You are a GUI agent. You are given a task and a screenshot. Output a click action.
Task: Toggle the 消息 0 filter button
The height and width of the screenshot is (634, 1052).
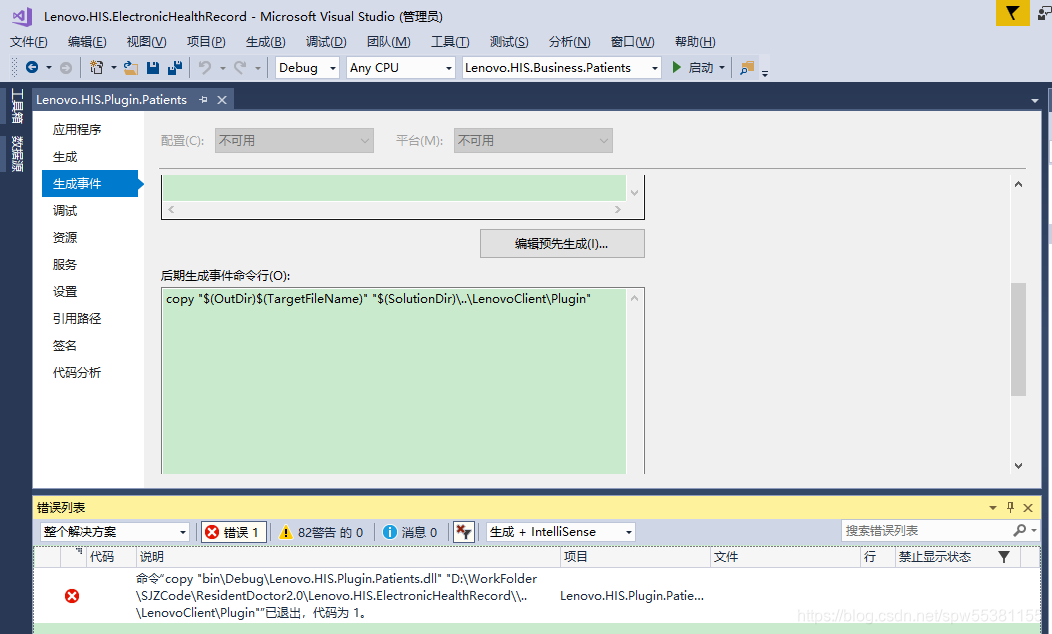point(410,532)
